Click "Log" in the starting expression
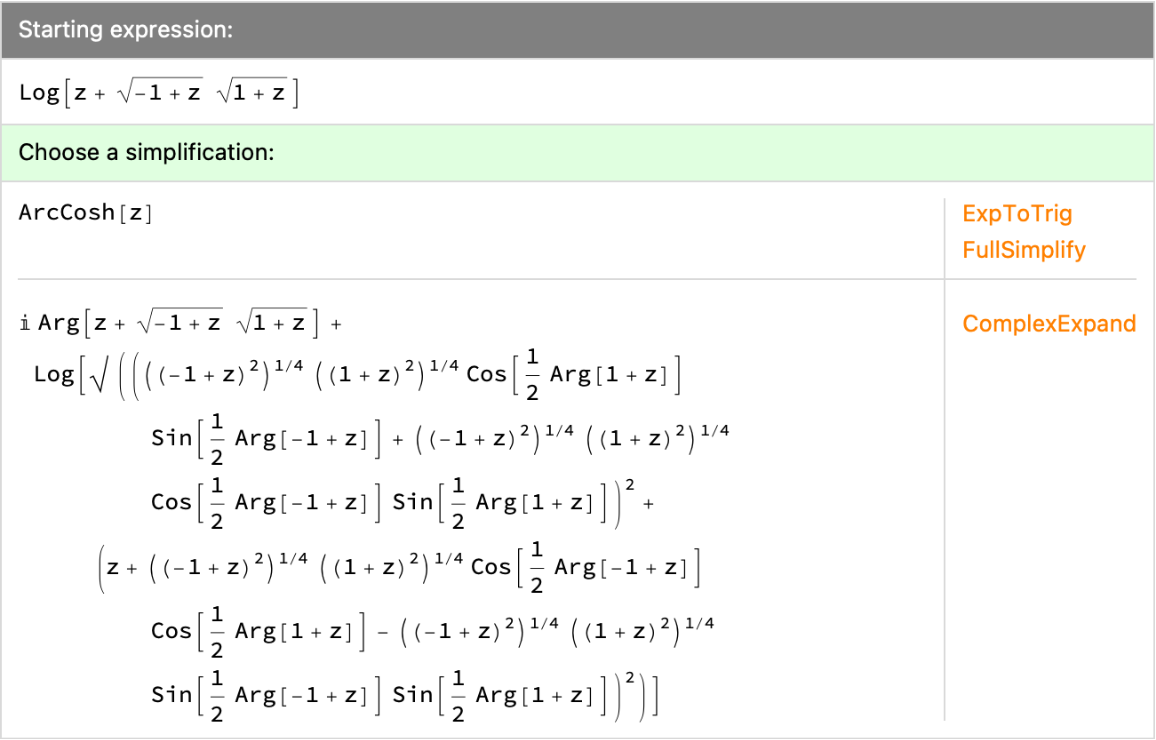Screen dimensions: 1156x740 (x=39, y=93)
